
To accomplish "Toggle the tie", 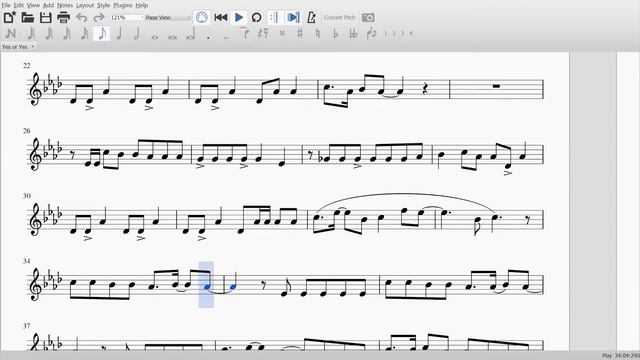I will point(244,33).
